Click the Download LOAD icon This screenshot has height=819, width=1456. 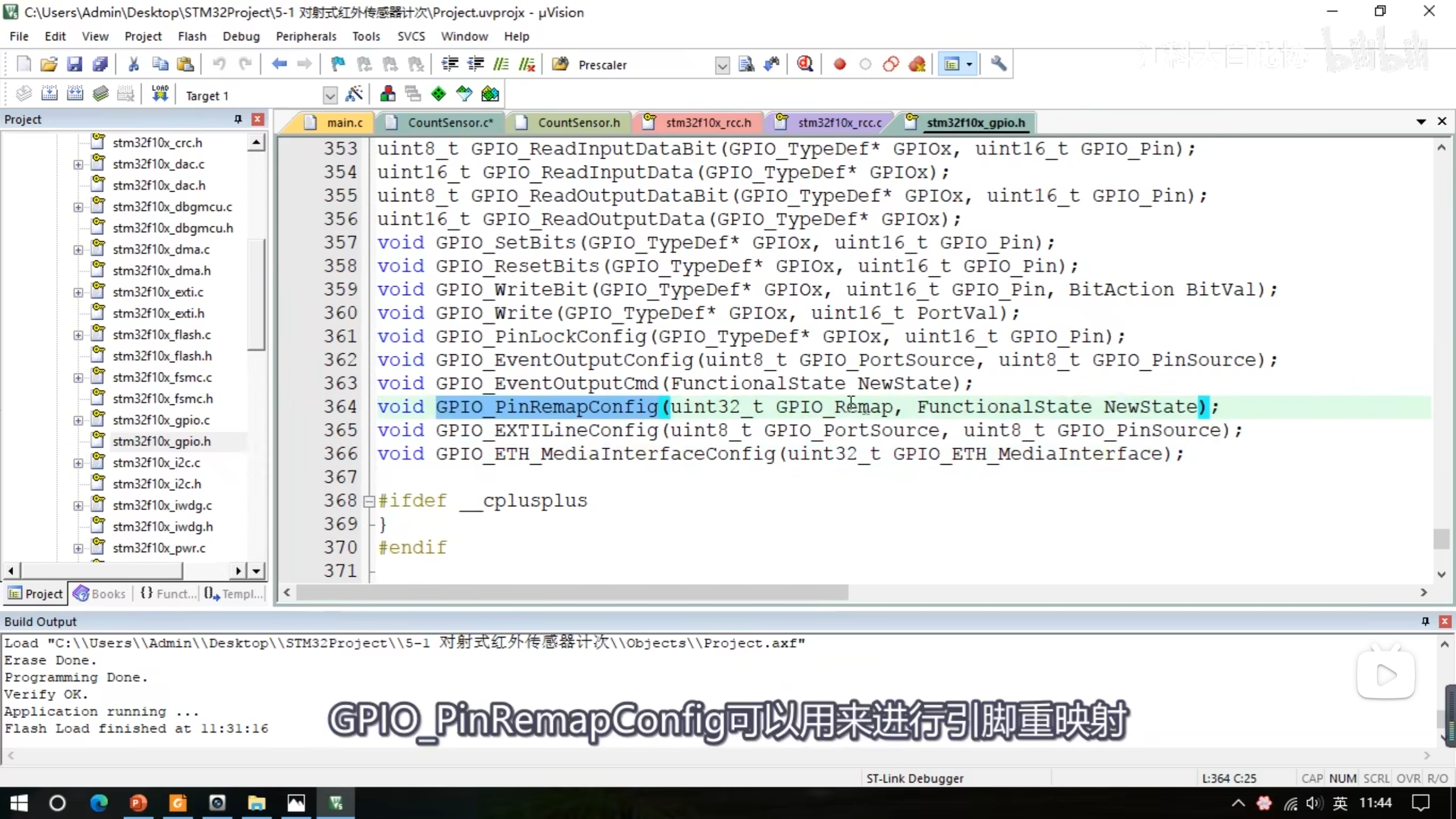coord(160,94)
